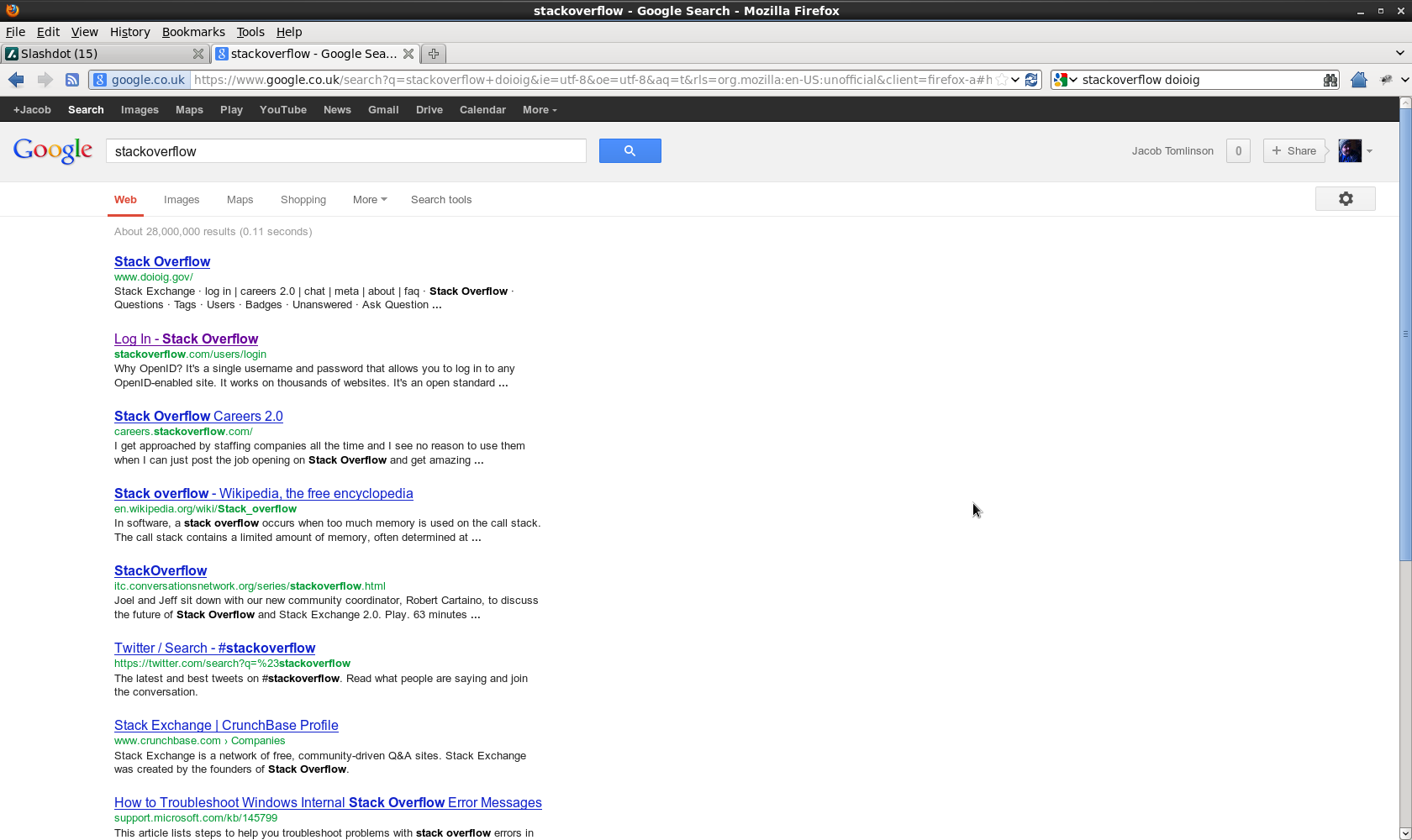This screenshot has height=840, width=1412.
Task: Open the RSS feed icon in the toolbar
Action: 72,79
